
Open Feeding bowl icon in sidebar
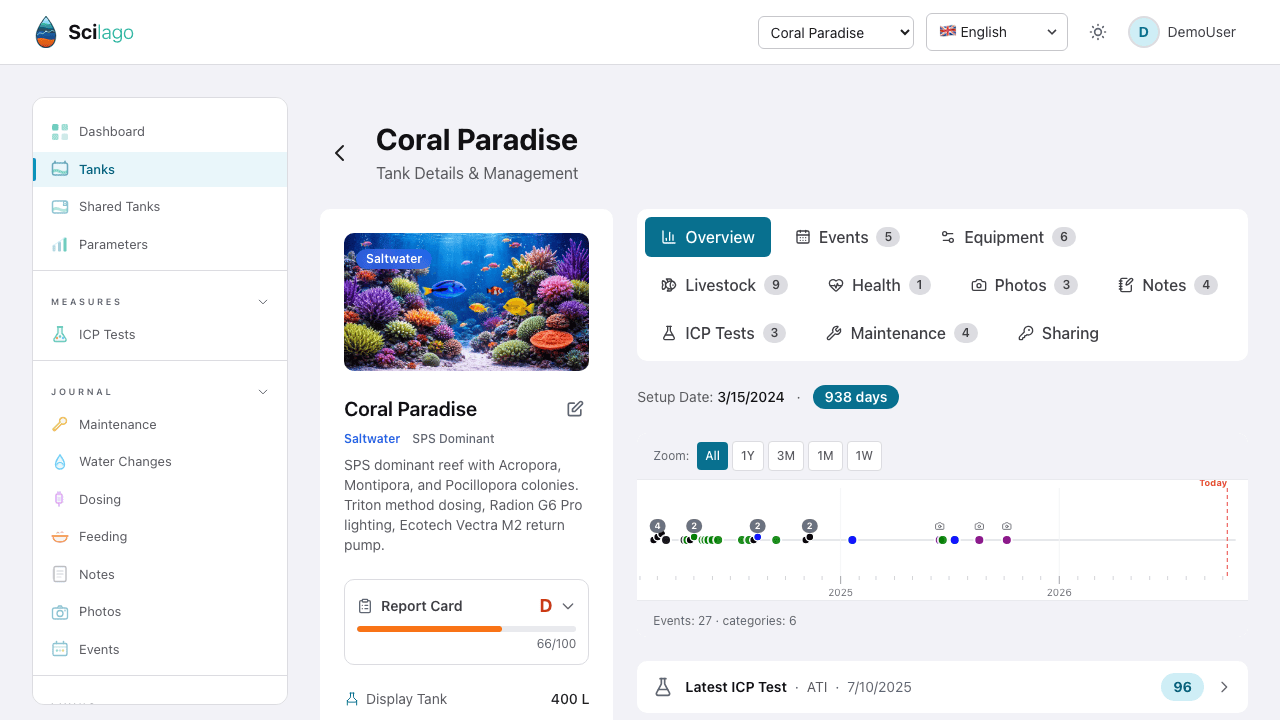(x=60, y=537)
